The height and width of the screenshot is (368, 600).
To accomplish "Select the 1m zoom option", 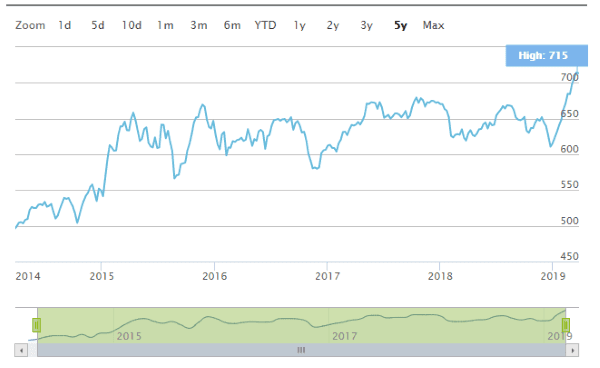I will [x=165, y=25].
